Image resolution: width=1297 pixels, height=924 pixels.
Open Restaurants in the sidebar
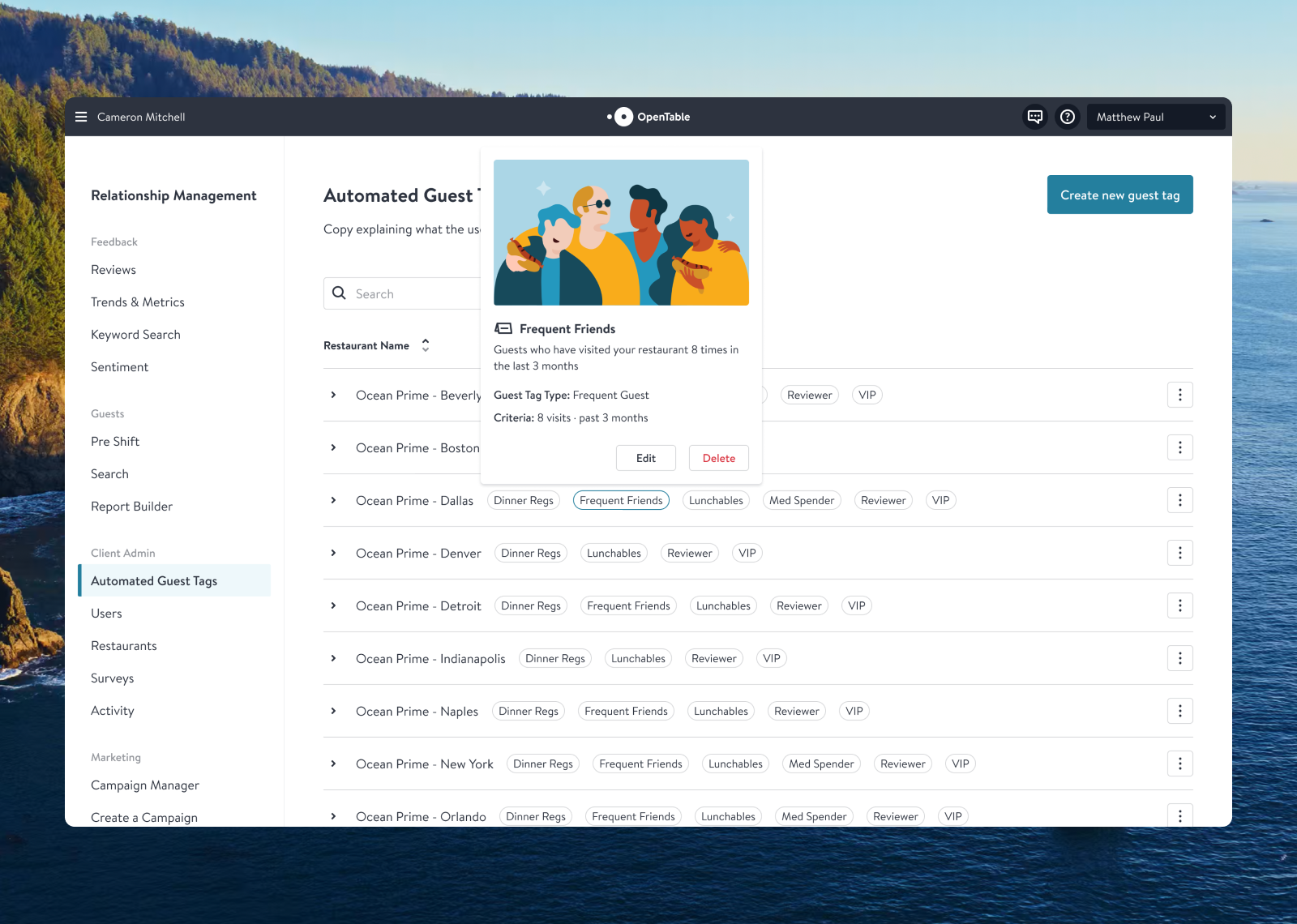coord(124,646)
